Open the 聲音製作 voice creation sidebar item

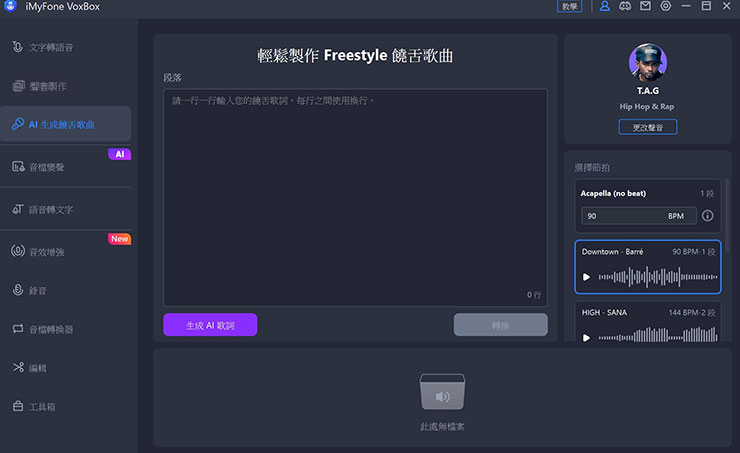(x=66, y=86)
